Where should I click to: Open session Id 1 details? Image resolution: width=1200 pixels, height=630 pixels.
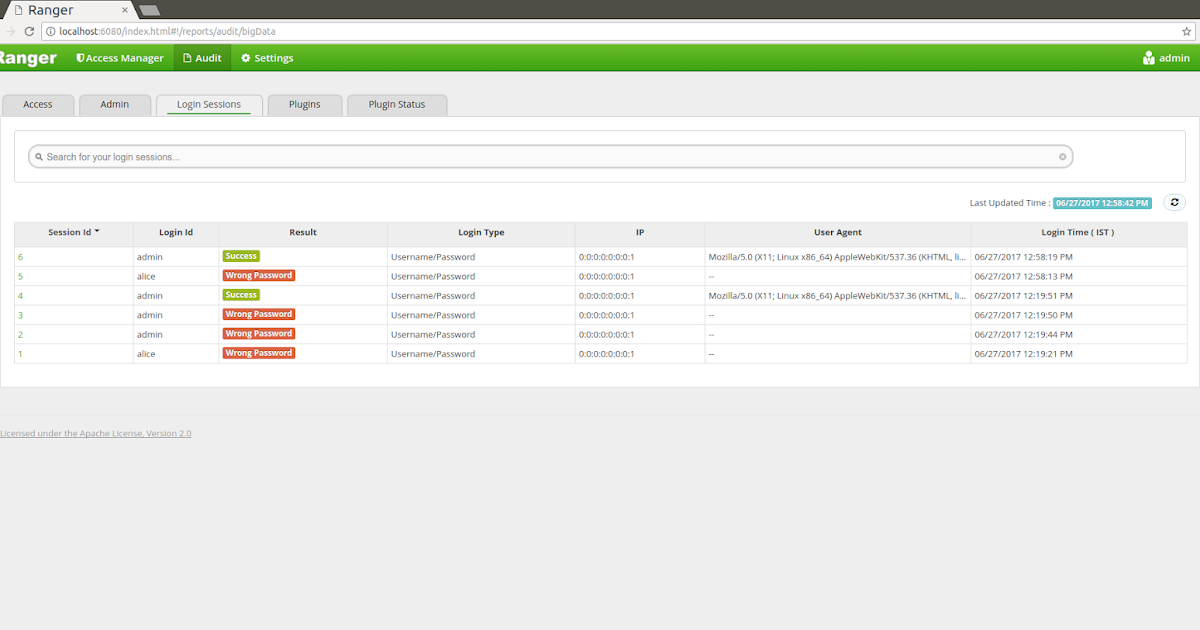click(20, 354)
